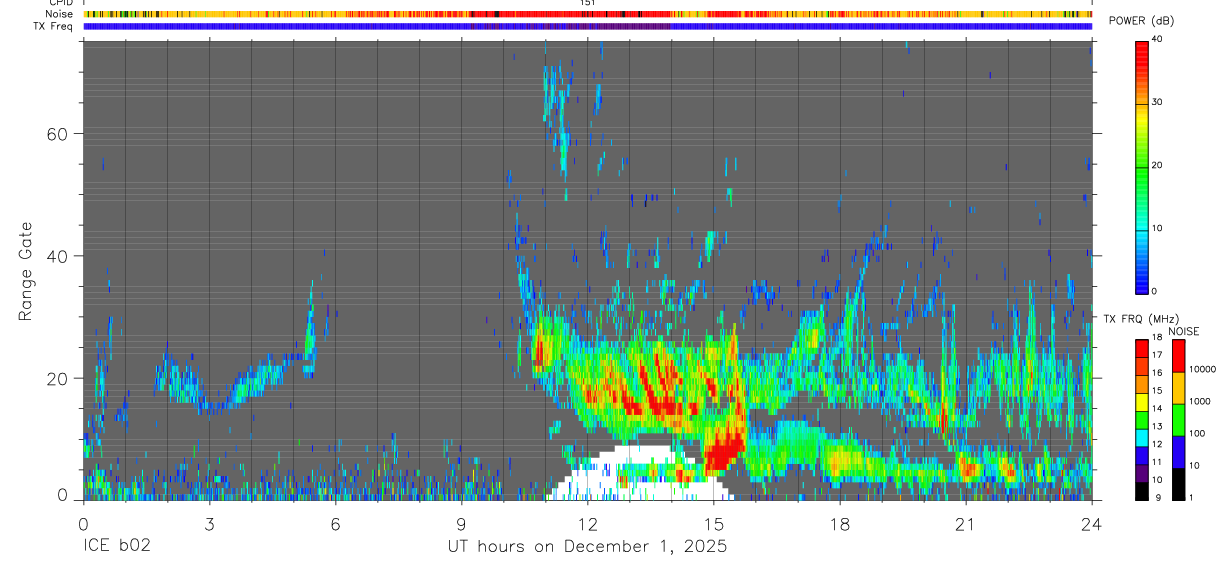Click the blue TX Freq strip
The image size is (1228, 567).
588,26
